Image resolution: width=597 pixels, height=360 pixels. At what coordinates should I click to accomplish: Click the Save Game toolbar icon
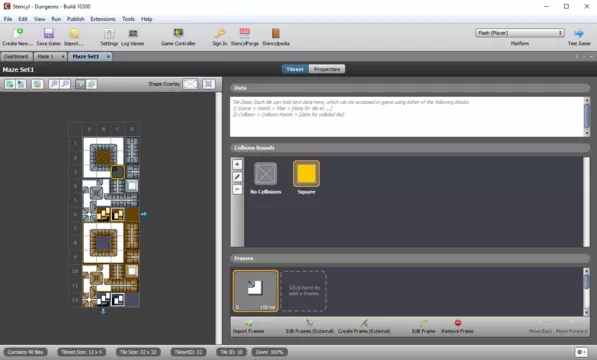coord(48,34)
